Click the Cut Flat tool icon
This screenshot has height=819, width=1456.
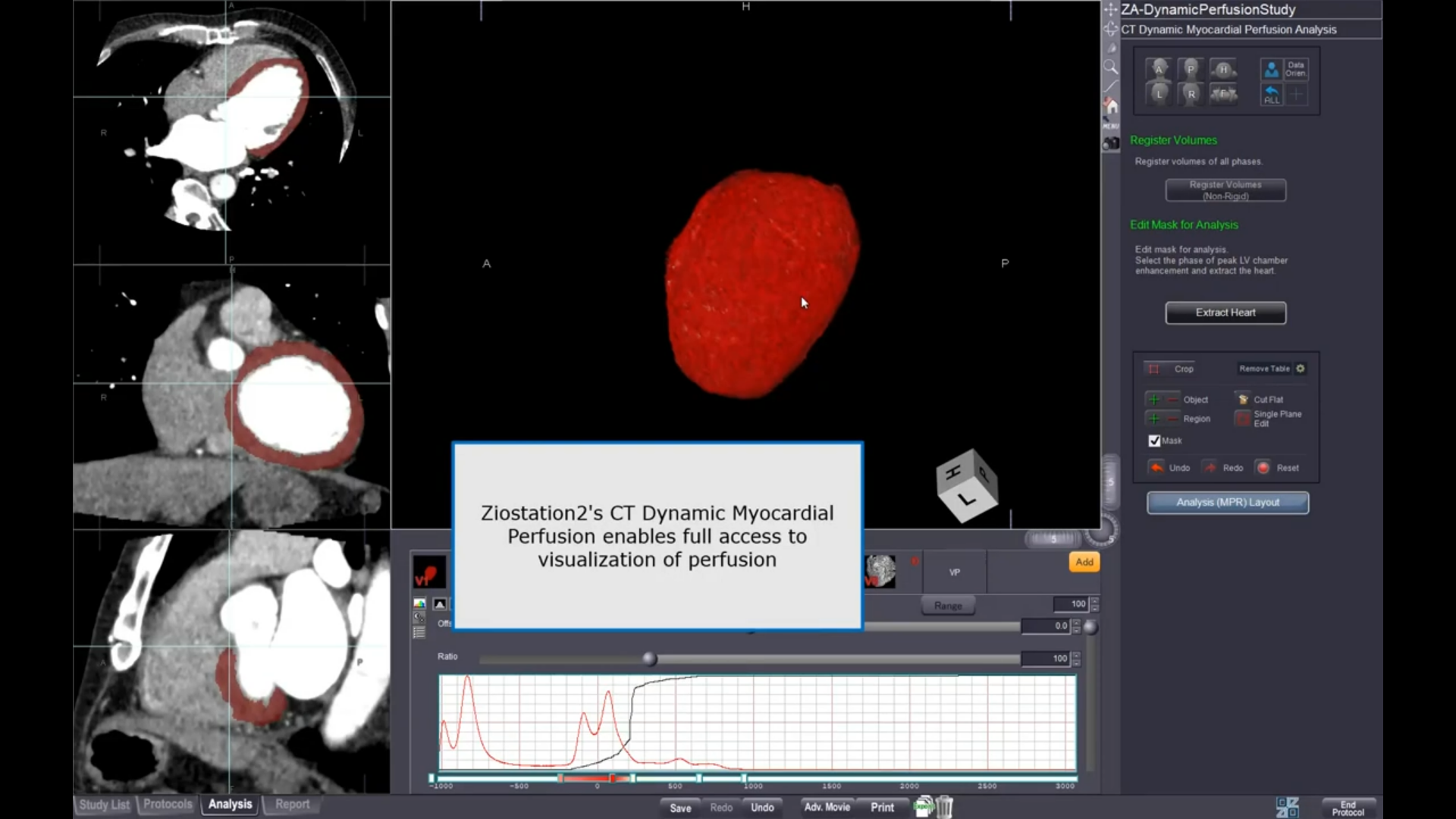pyautogui.click(x=1243, y=399)
